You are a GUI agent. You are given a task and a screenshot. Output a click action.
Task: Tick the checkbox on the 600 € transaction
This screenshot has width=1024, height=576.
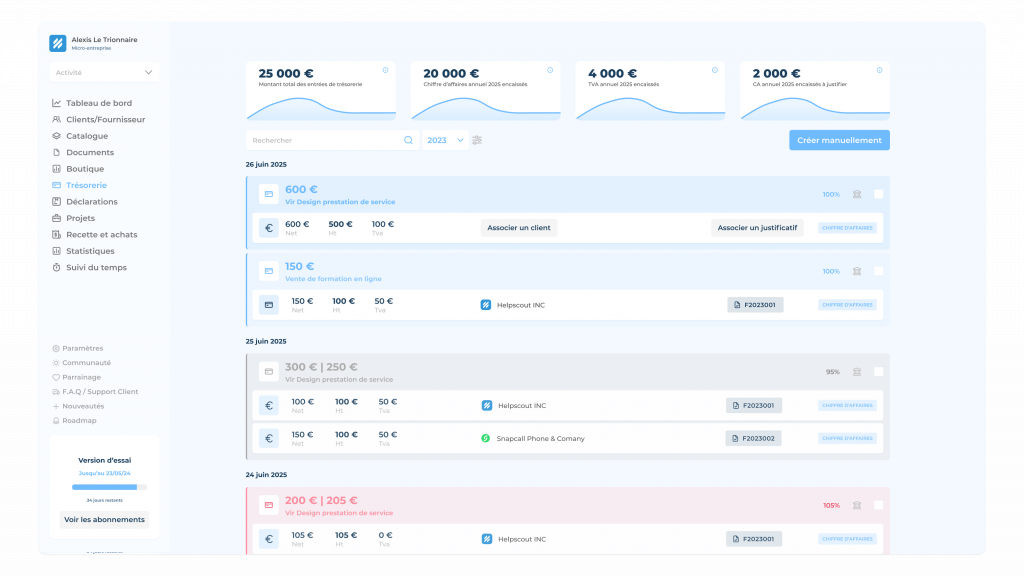pyautogui.click(x=878, y=195)
